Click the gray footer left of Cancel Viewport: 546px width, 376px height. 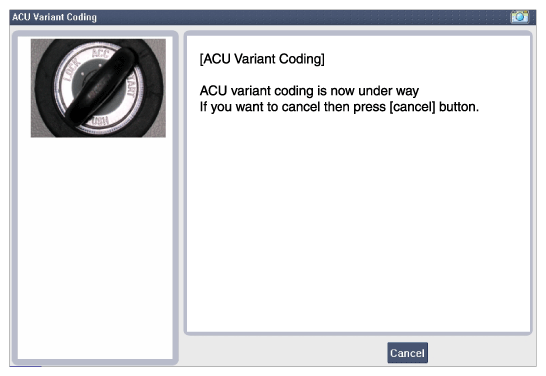point(284,352)
